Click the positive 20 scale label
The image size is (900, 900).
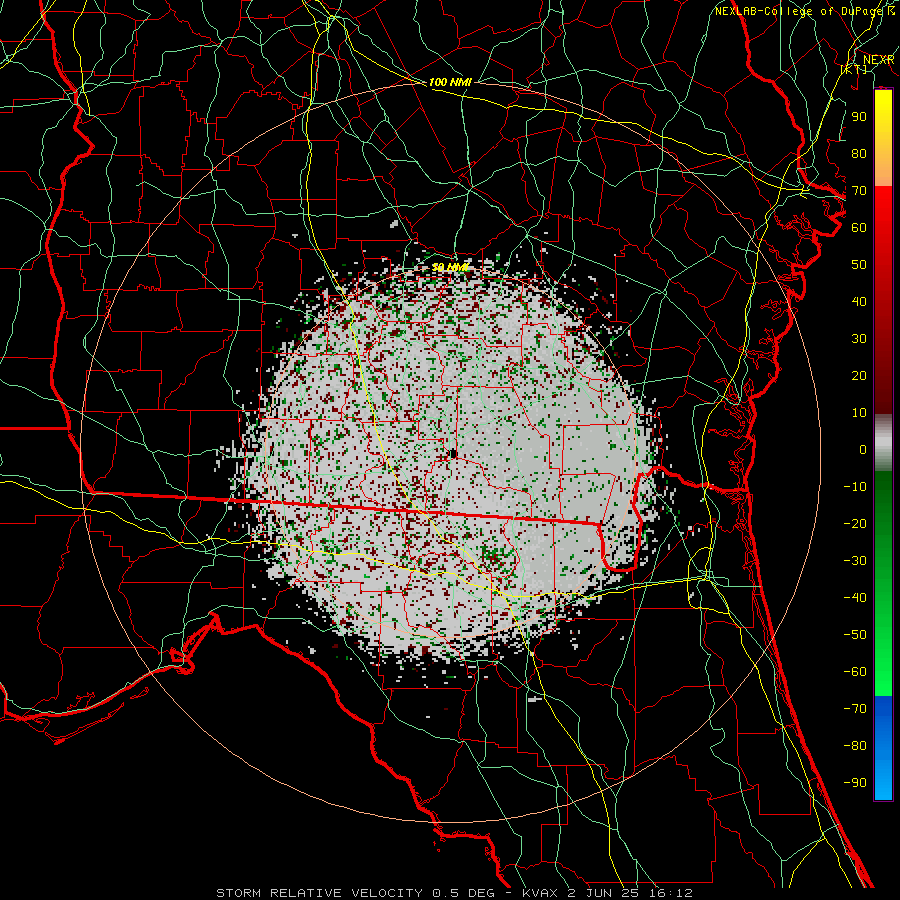click(x=859, y=375)
